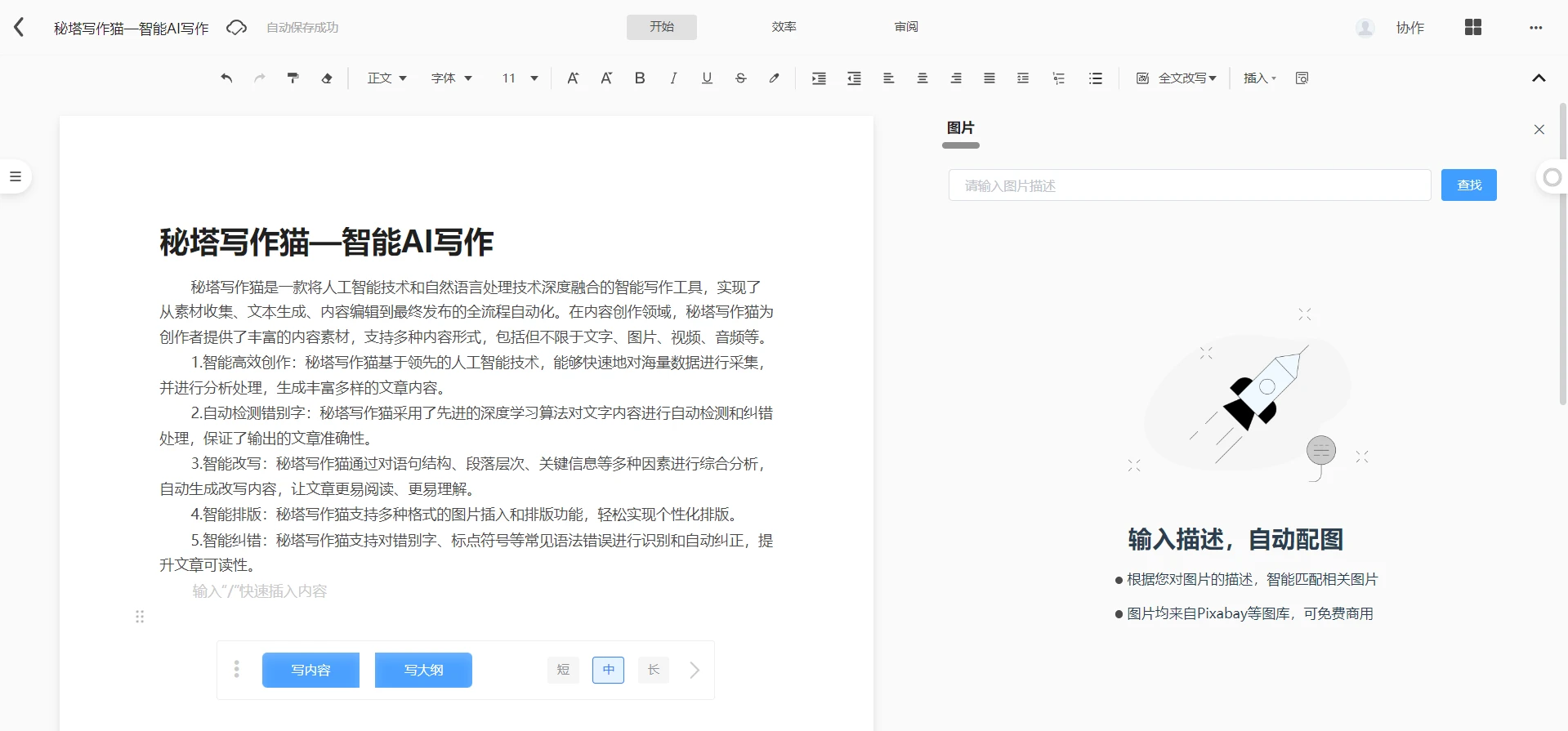Open the font size 11 dropdown
The height and width of the screenshot is (731, 1568).
(520, 78)
